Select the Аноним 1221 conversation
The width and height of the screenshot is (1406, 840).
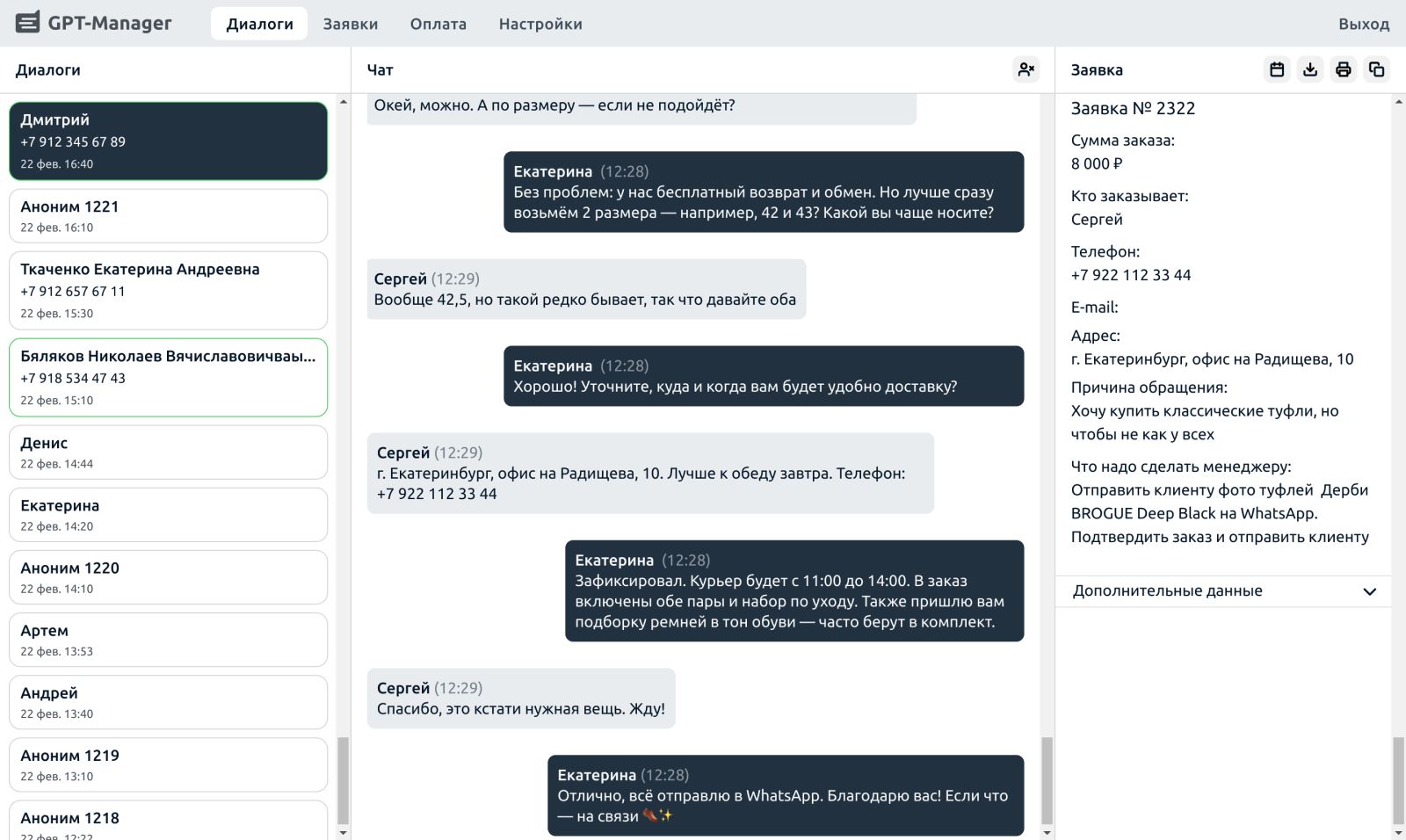pyautogui.click(x=168, y=215)
